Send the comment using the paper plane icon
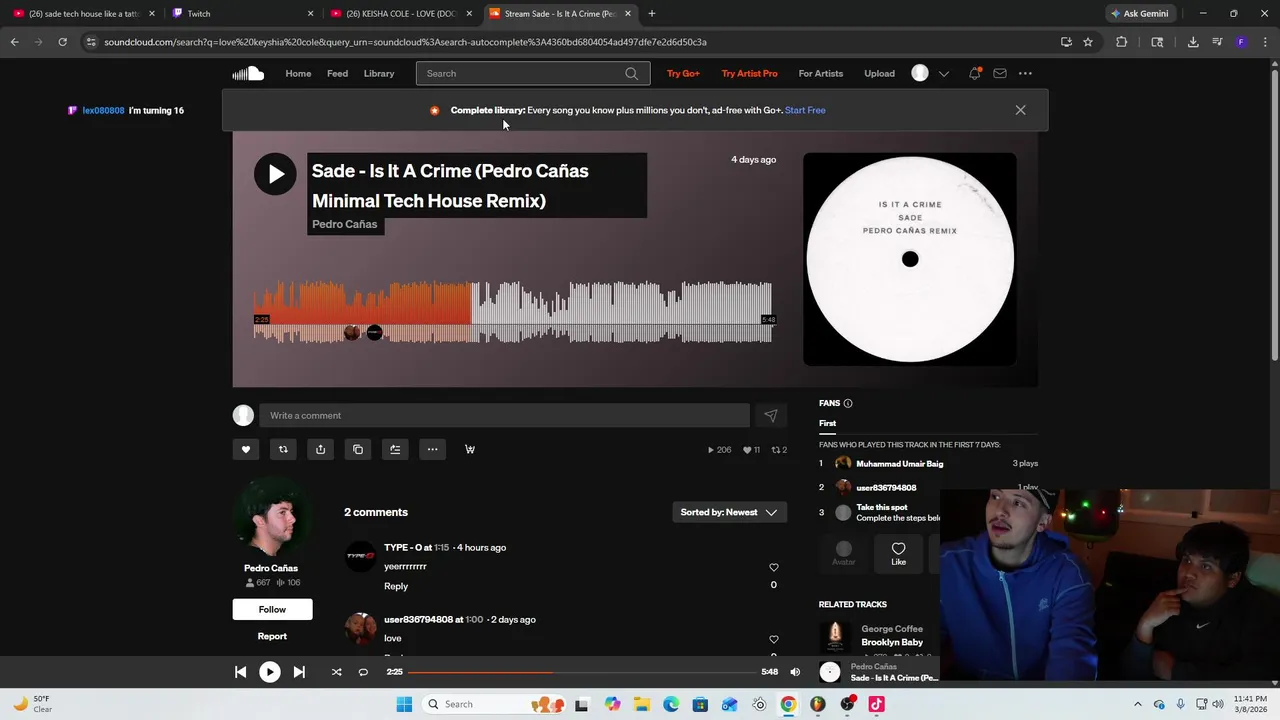 click(x=770, y=415)
